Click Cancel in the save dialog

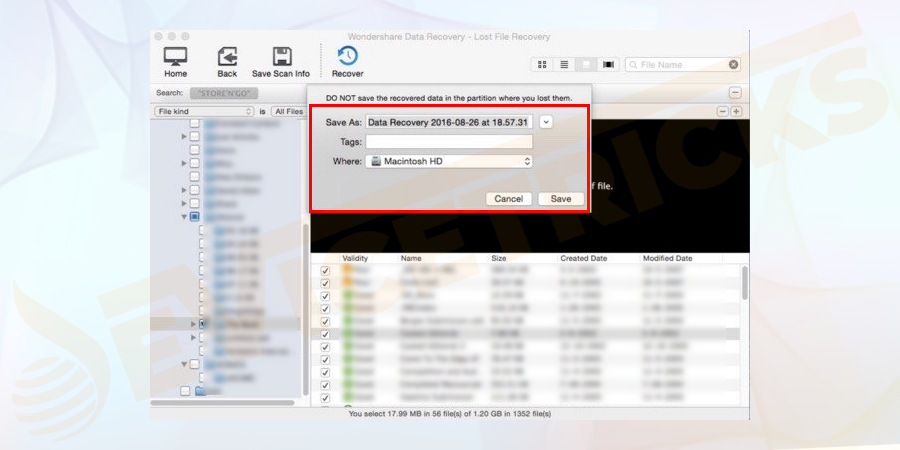pos(509,199)
